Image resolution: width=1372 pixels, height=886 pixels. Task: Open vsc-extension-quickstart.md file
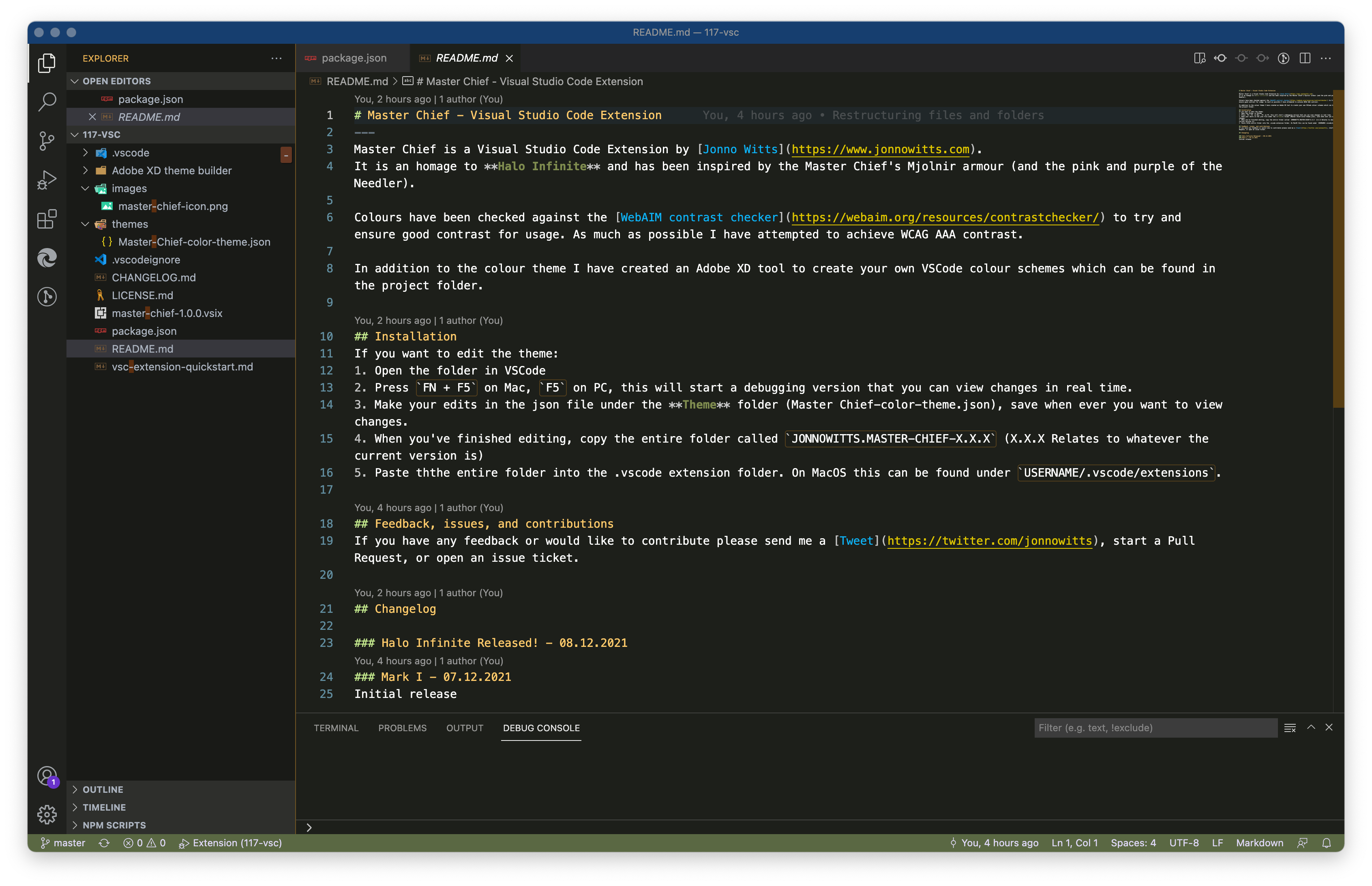pos(181,366)
